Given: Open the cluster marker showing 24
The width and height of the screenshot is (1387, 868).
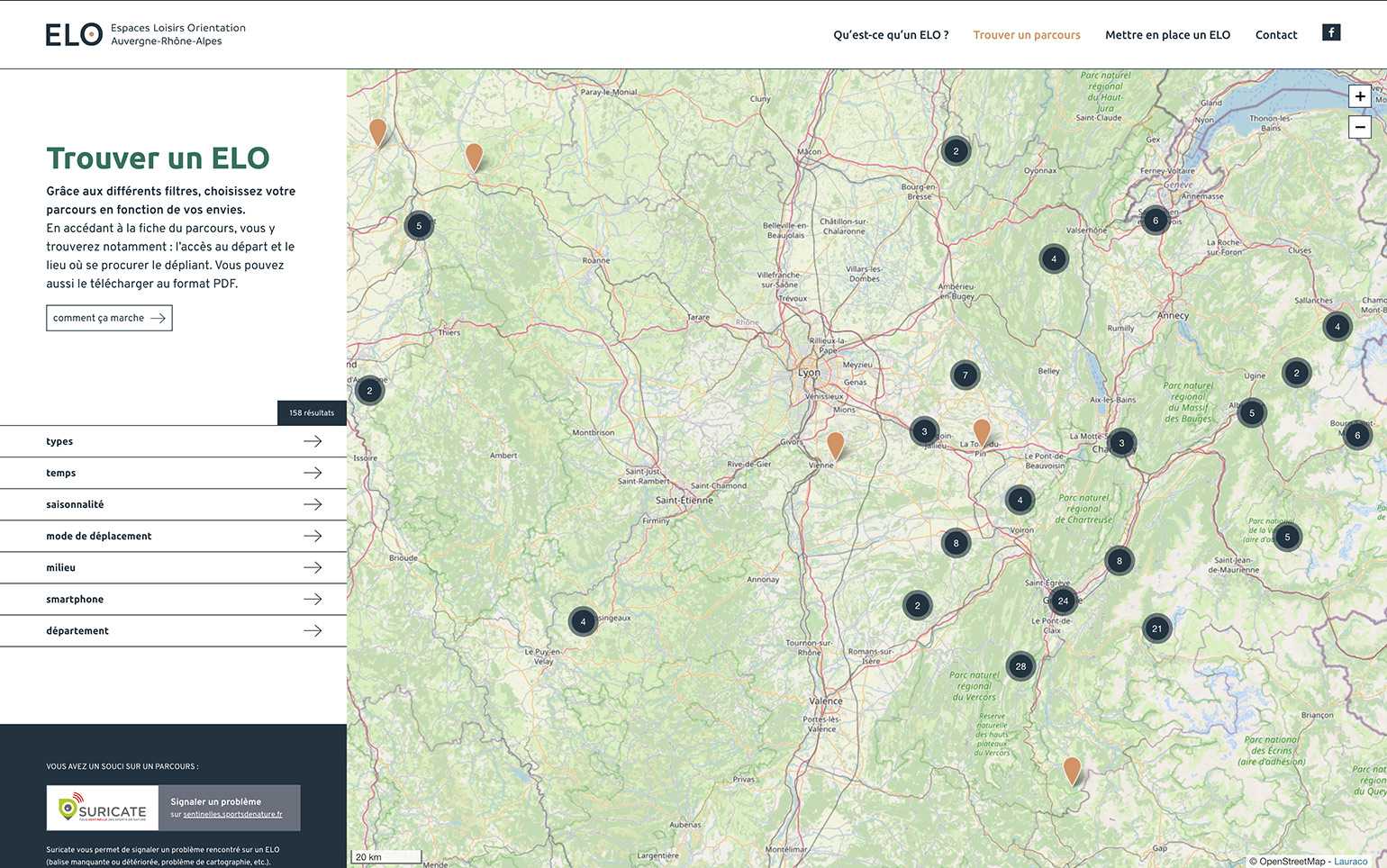Looking at the screenshot, I should pyautogui.click(x=1063, y=601).
